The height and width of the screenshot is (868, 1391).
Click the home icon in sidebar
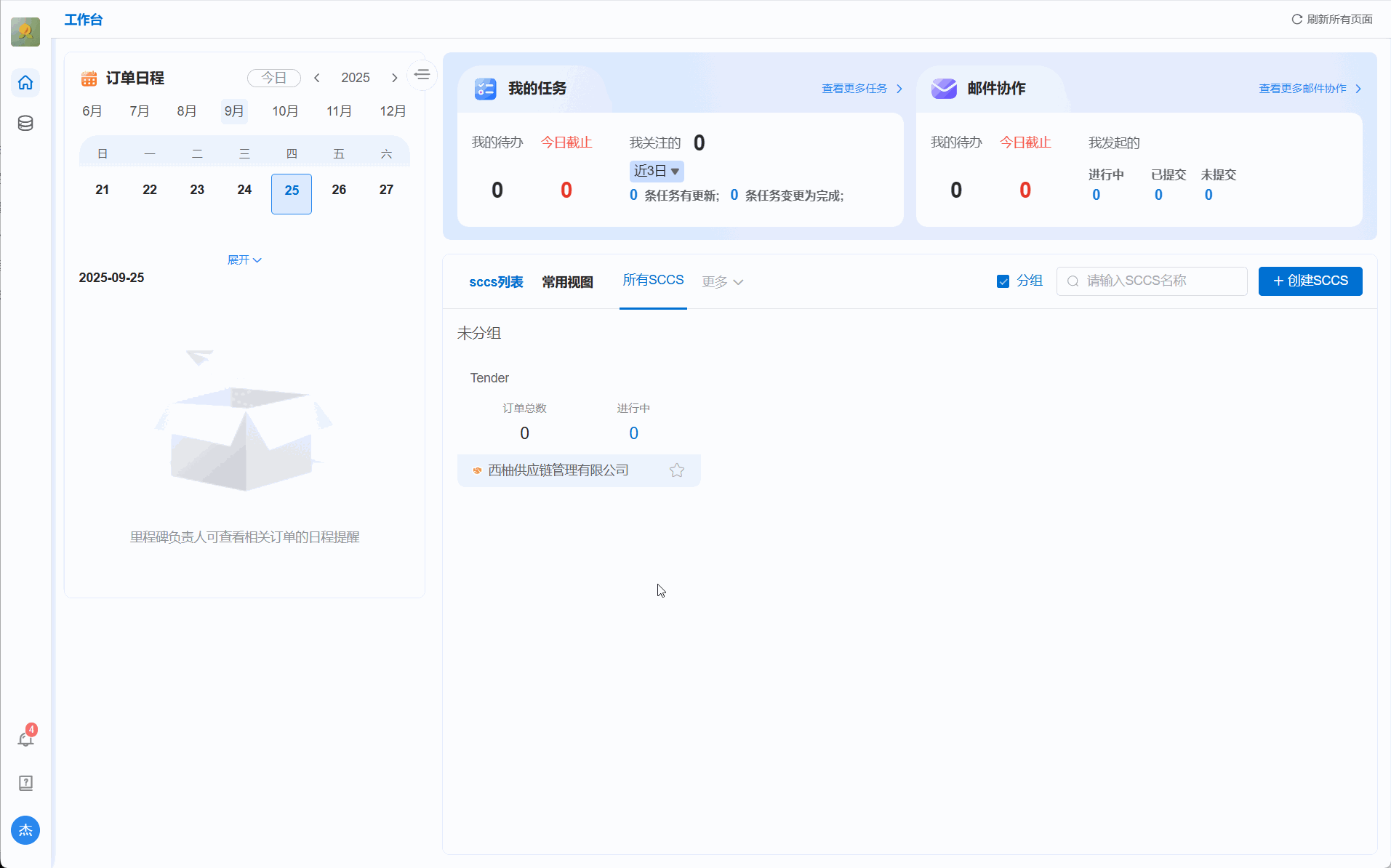pos(25,83)
